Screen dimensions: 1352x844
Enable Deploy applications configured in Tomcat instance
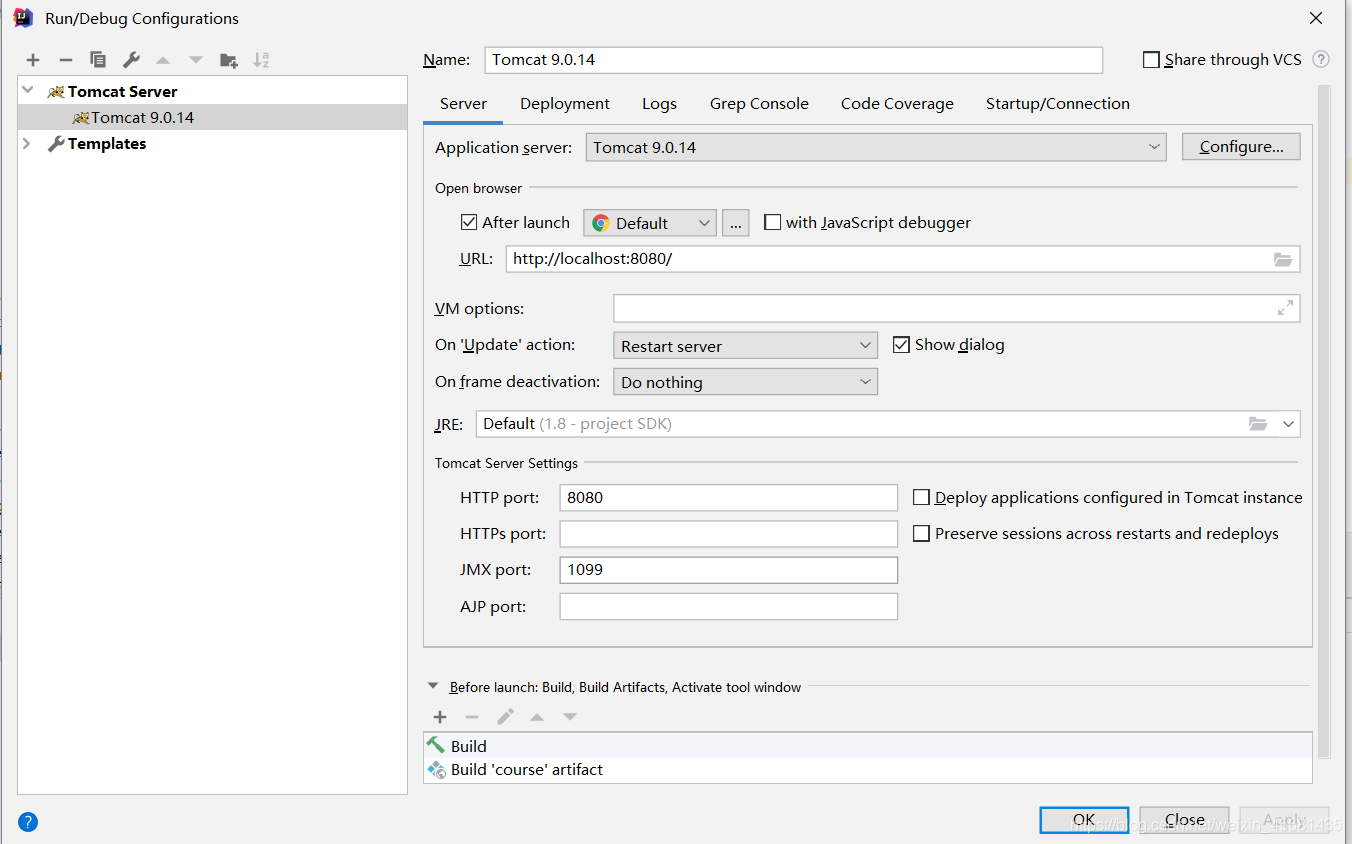coord(921,497)
